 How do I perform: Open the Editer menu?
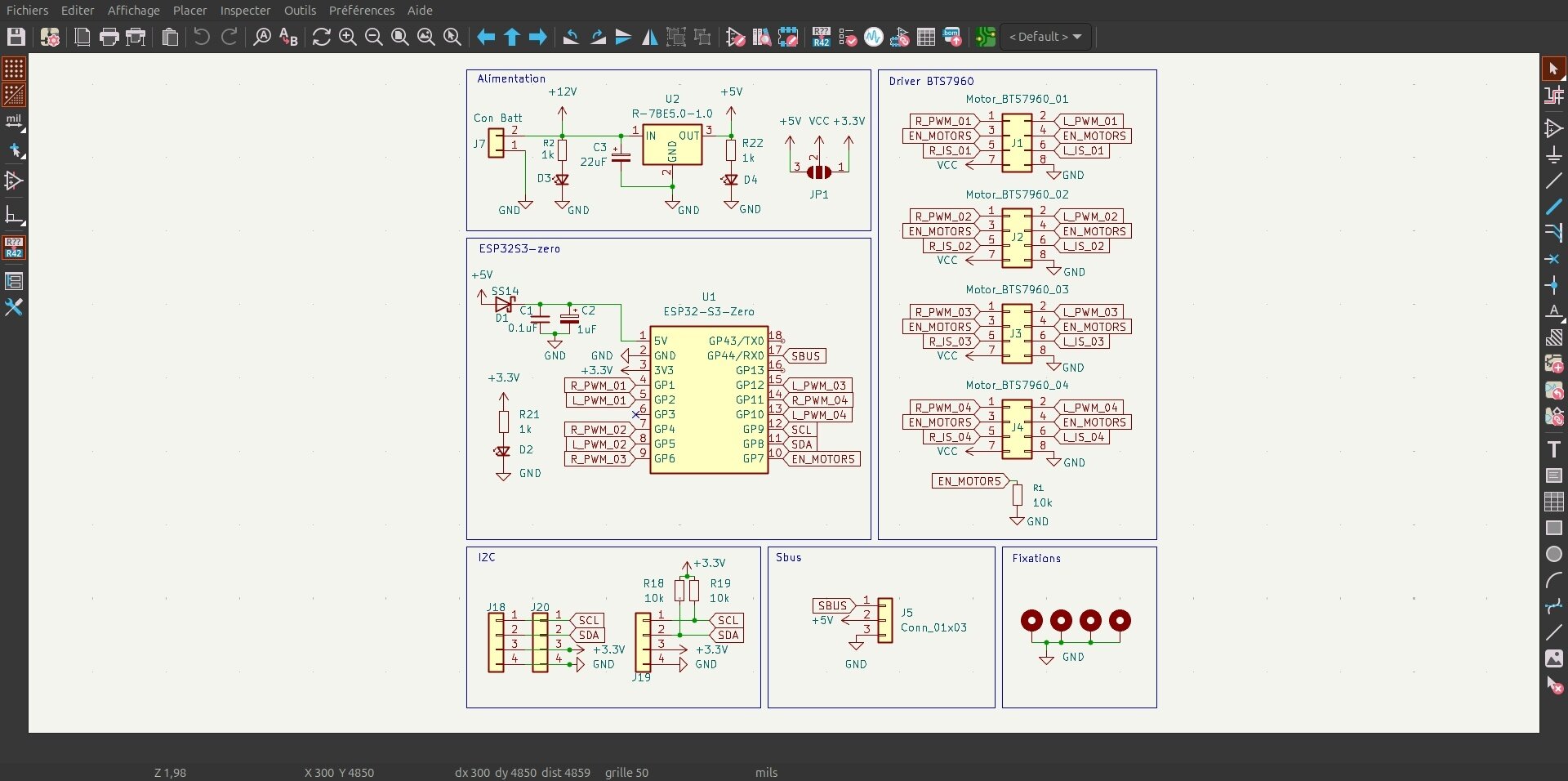click(78, 11)
